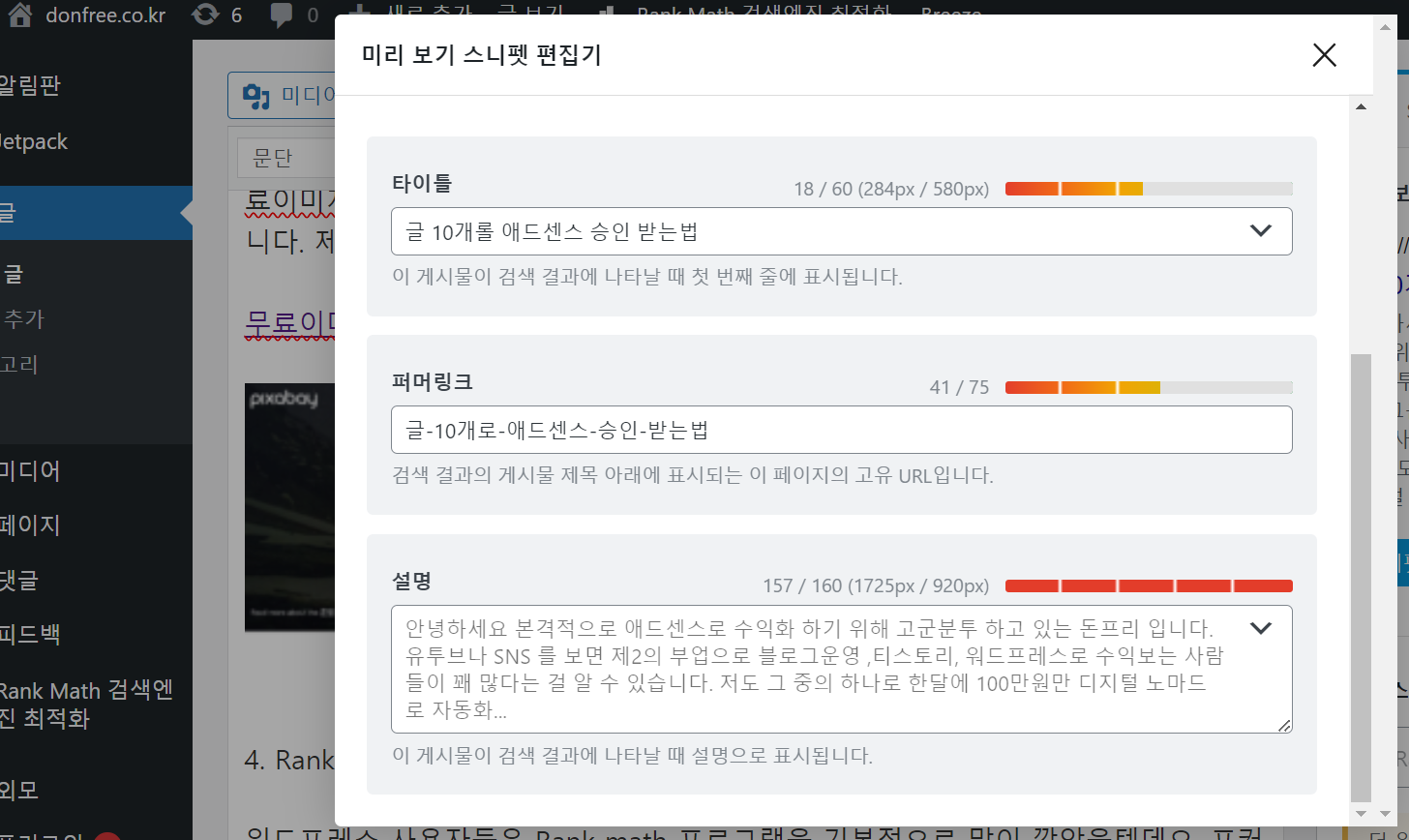The width and height of the screenshot is (1409, 840).
Task: Click the pixabay image thumbnail in editor
Action: (x=290, y=507)
